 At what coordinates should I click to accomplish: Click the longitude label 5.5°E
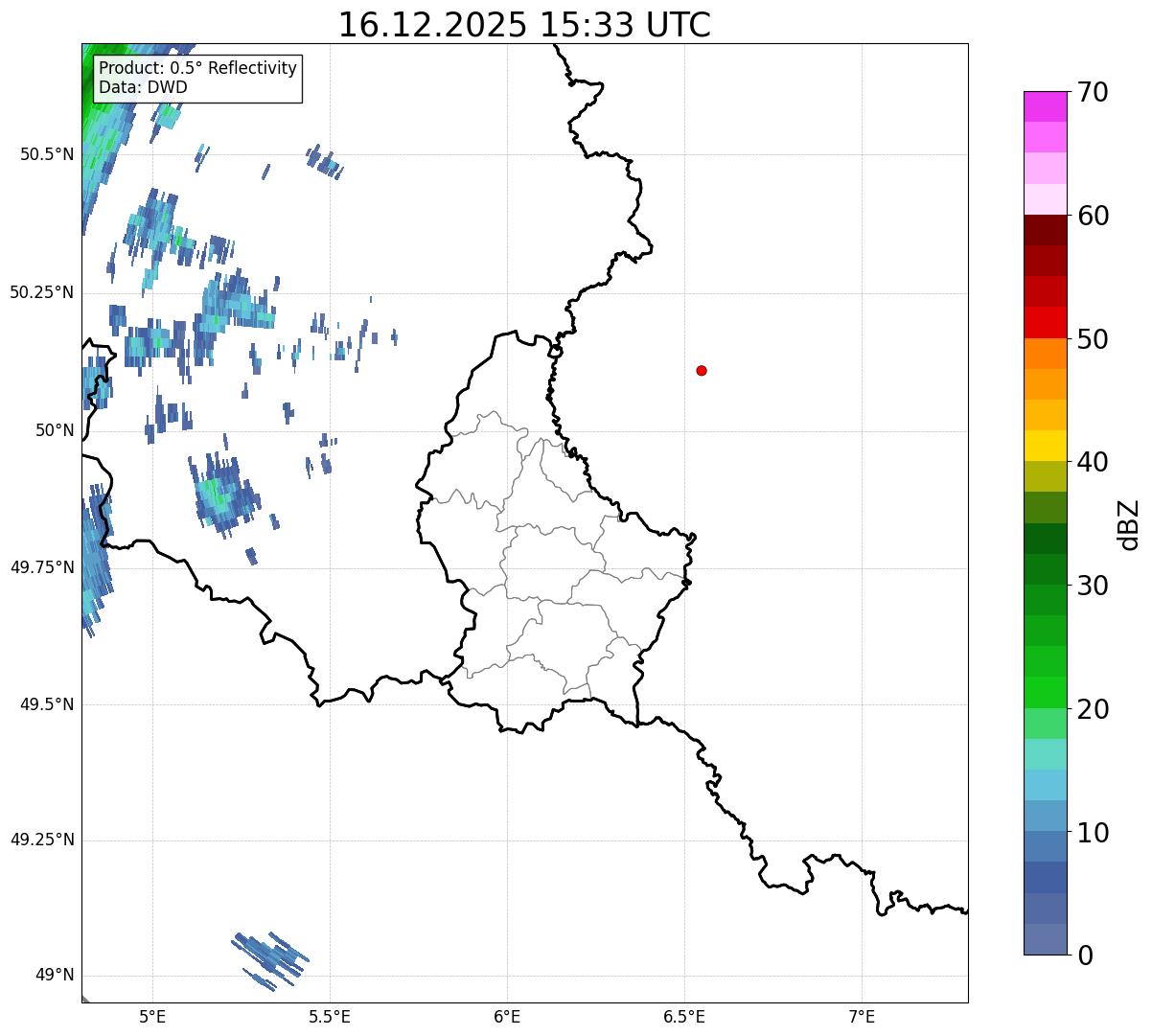330,1016
